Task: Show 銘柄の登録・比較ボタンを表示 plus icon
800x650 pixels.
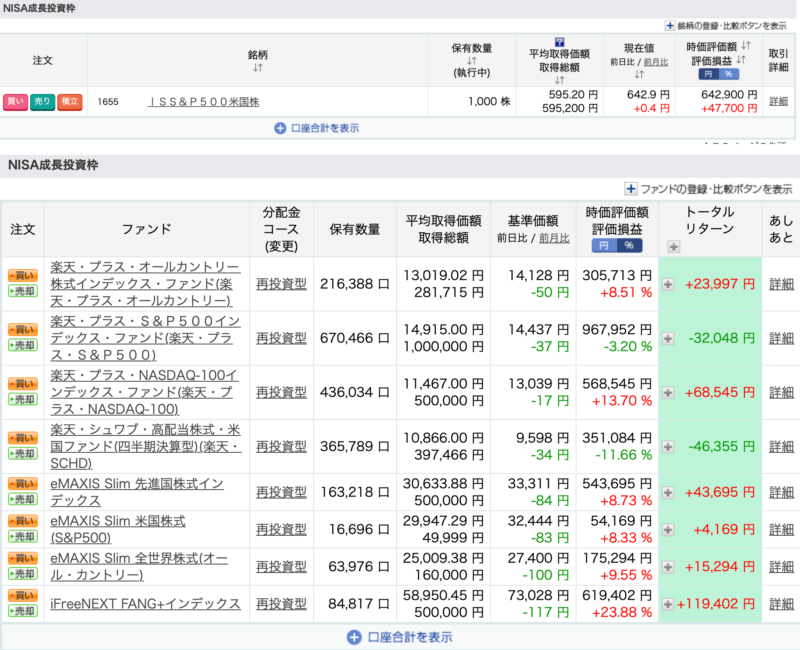Action: click(x=670, y=26)
